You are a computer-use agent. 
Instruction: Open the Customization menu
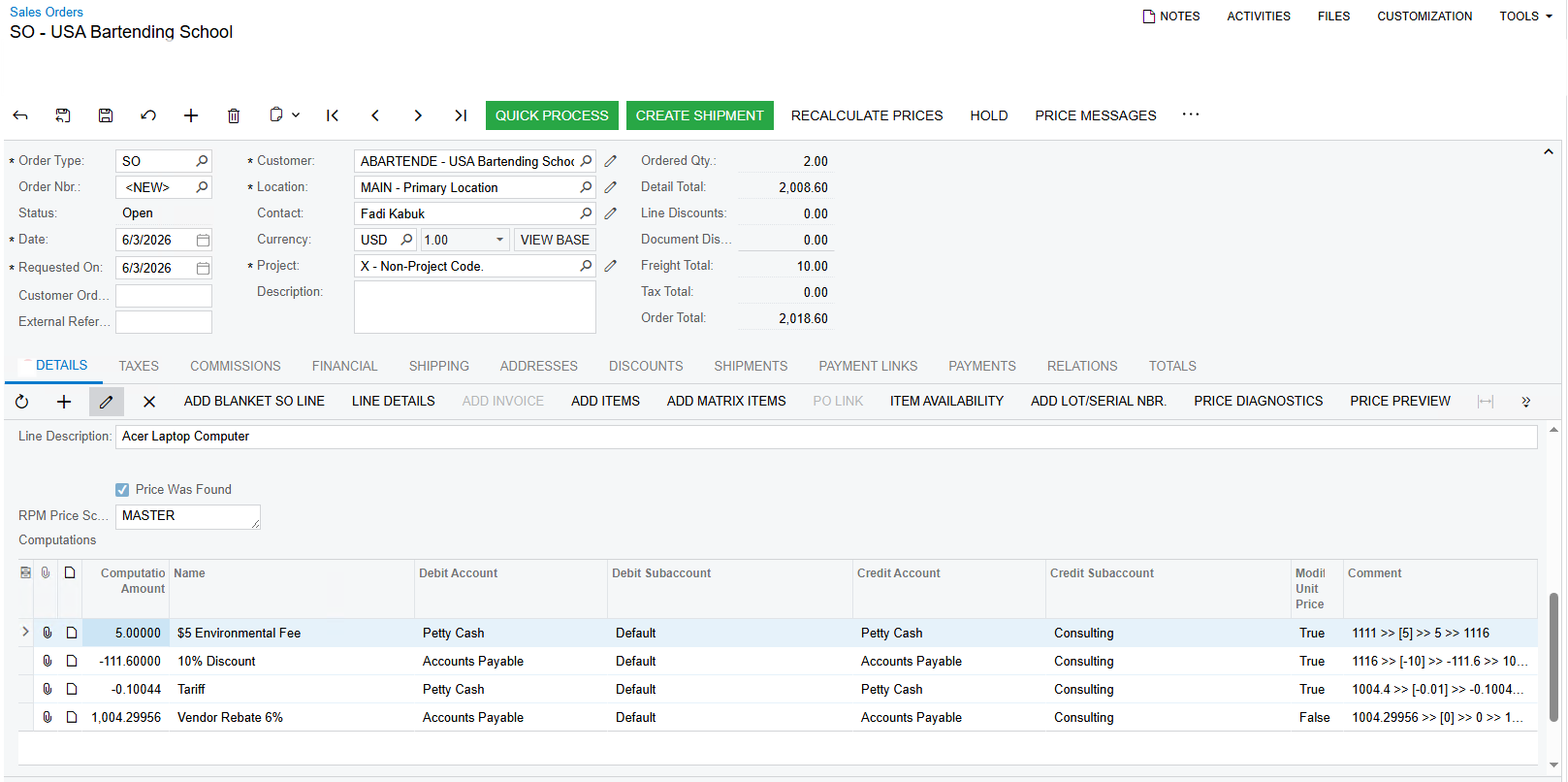pyautogui.click(x=1424, y=16)
